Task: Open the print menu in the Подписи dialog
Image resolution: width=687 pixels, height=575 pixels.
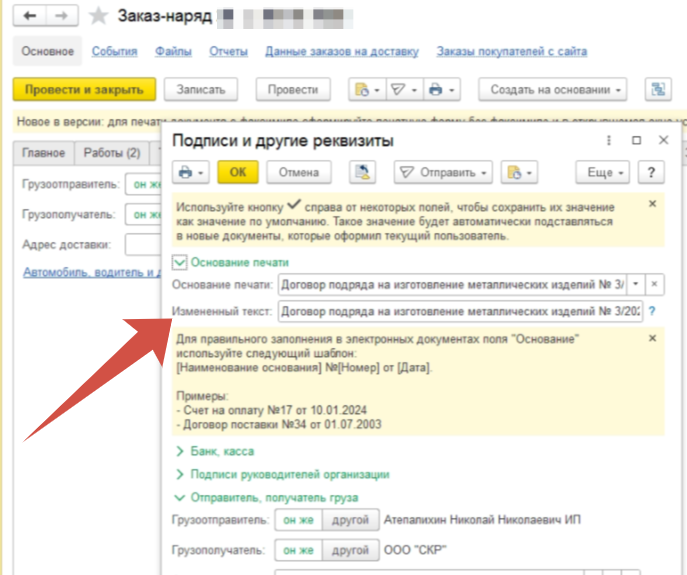Action: (x=191, y=172)
